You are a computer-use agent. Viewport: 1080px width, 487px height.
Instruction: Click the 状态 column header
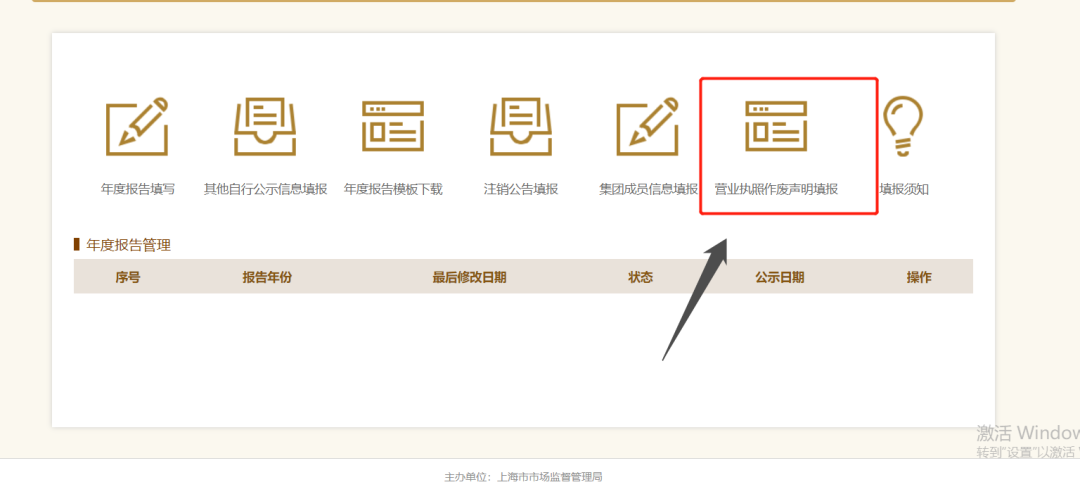641,278
